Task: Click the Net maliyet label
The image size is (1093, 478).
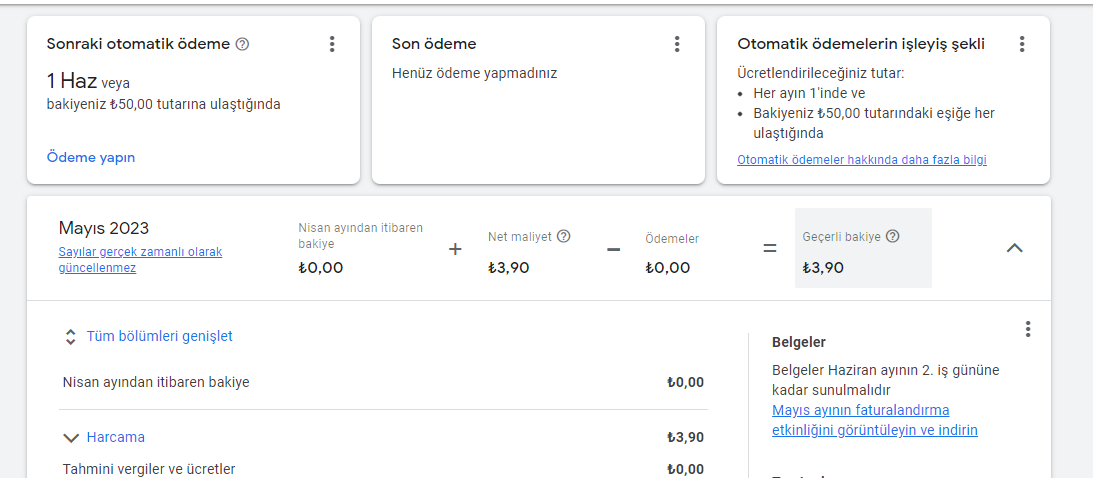Action: tap(520, 236)
